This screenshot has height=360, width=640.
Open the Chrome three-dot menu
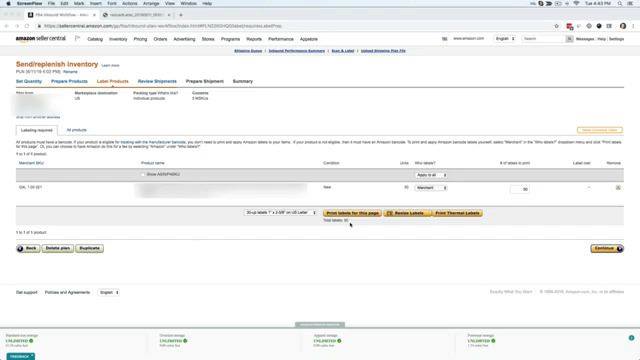(x=633, y=26)
